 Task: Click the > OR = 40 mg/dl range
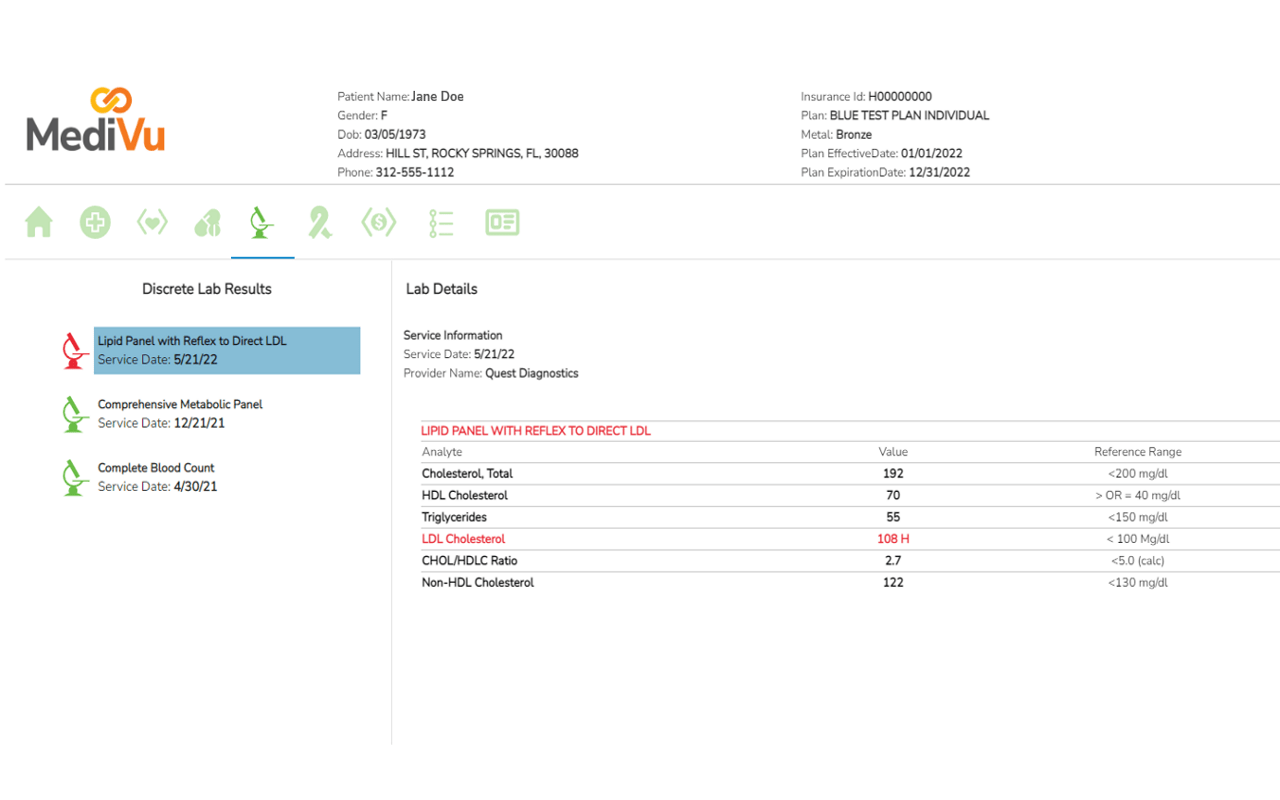[x=1138, y=495]
